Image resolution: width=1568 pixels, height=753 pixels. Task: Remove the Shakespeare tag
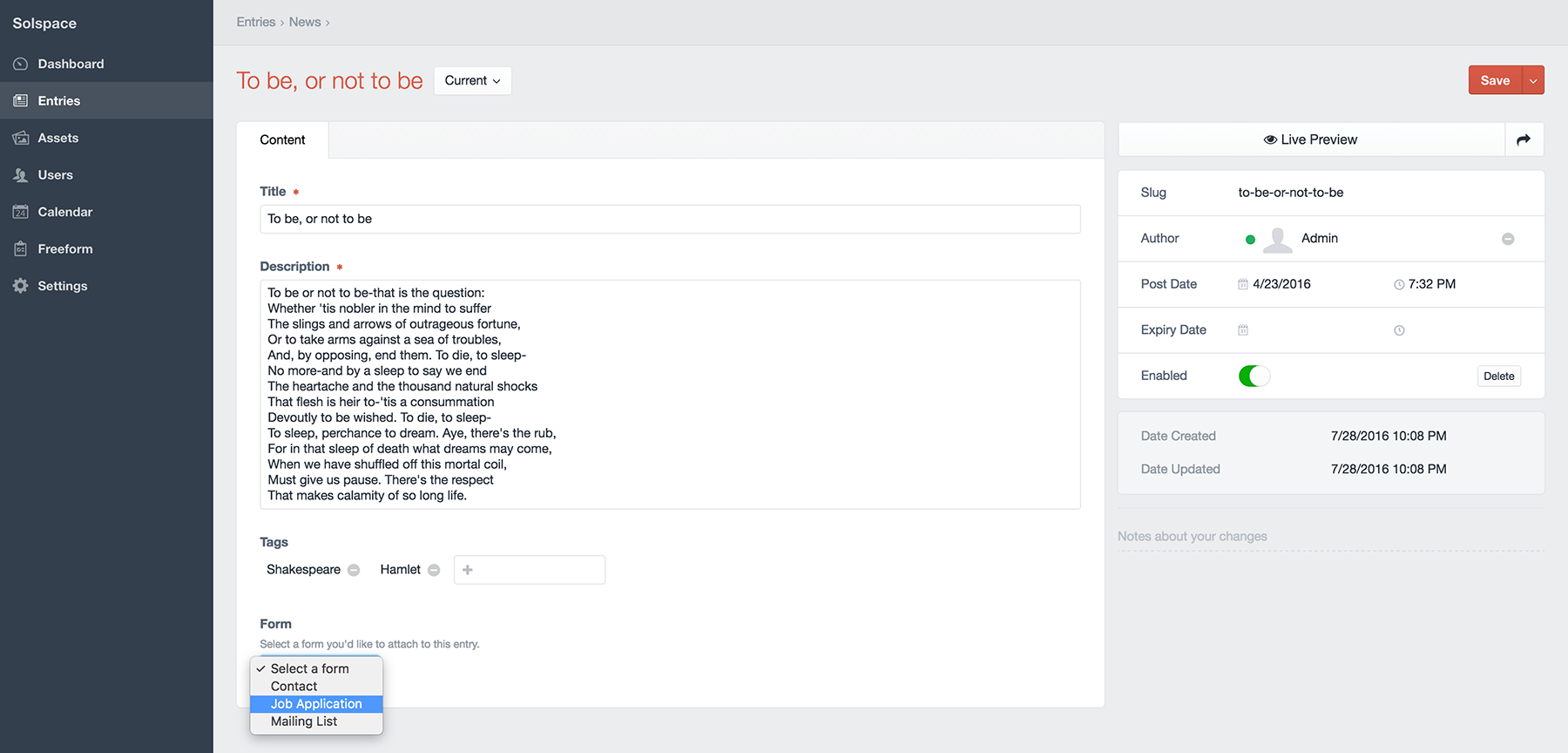coord(354,570)
